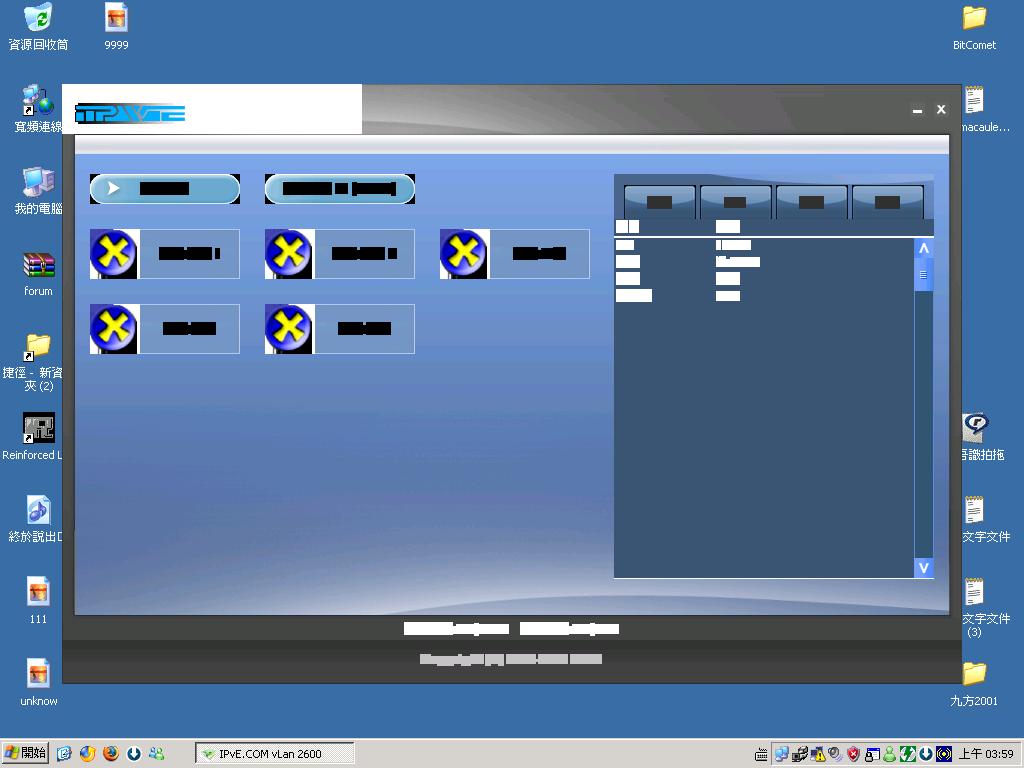Viewport: 1024px width, 768px height.
Task: Select the unknow file icon on desktop
Action: point(38,682)
